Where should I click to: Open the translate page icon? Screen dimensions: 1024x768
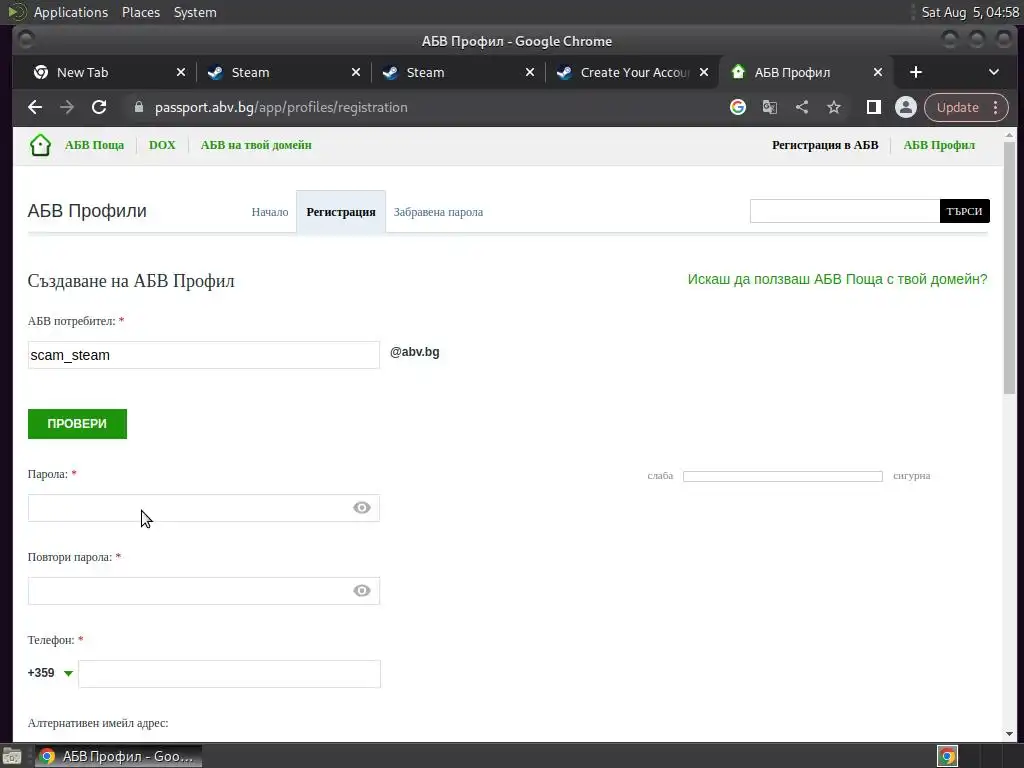[x=770, y=107]
